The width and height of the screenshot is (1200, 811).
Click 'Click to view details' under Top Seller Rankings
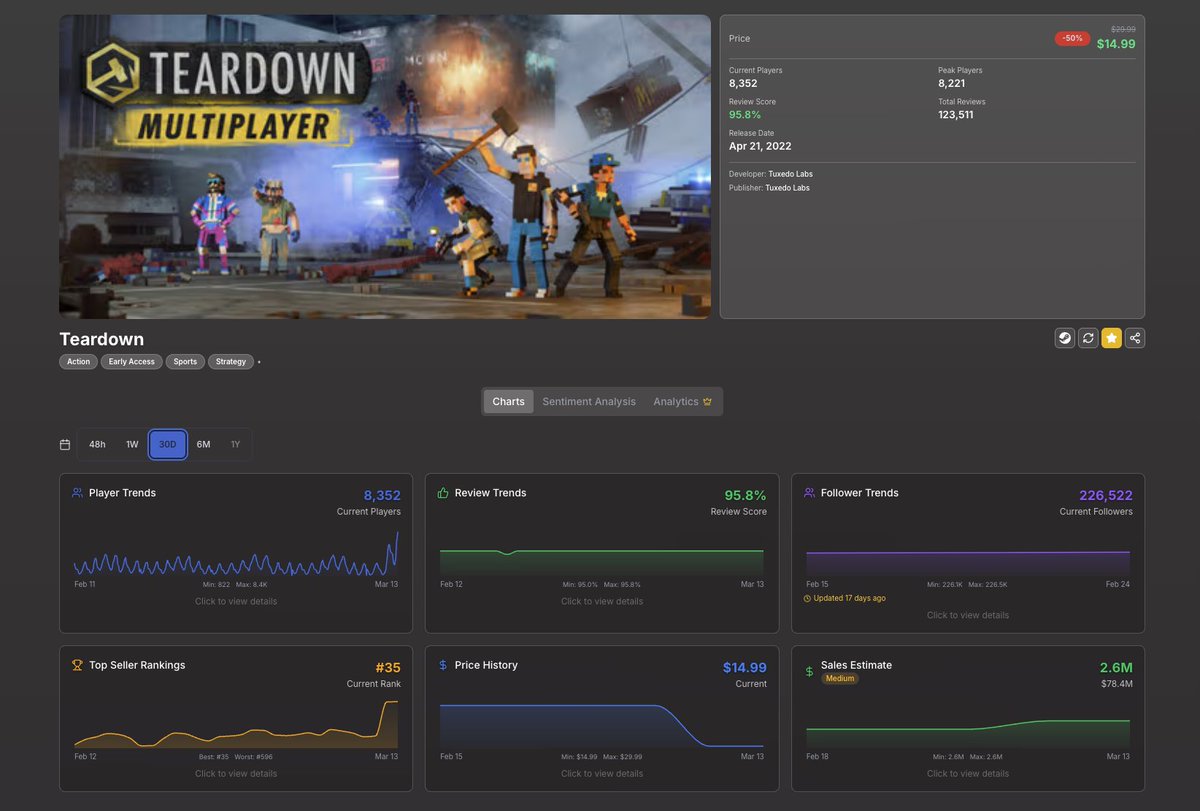[x=236, y=773]
